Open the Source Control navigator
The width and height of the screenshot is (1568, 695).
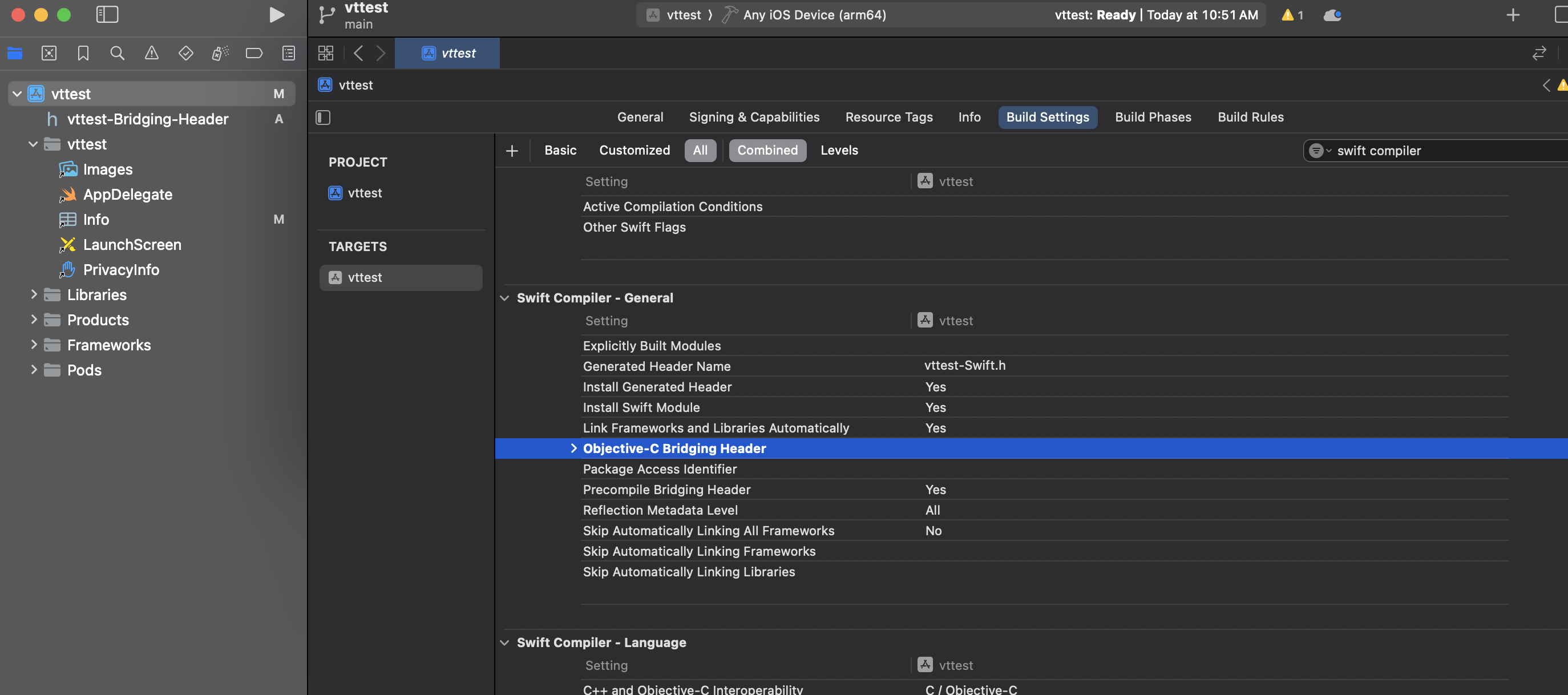tap(49, 54)
